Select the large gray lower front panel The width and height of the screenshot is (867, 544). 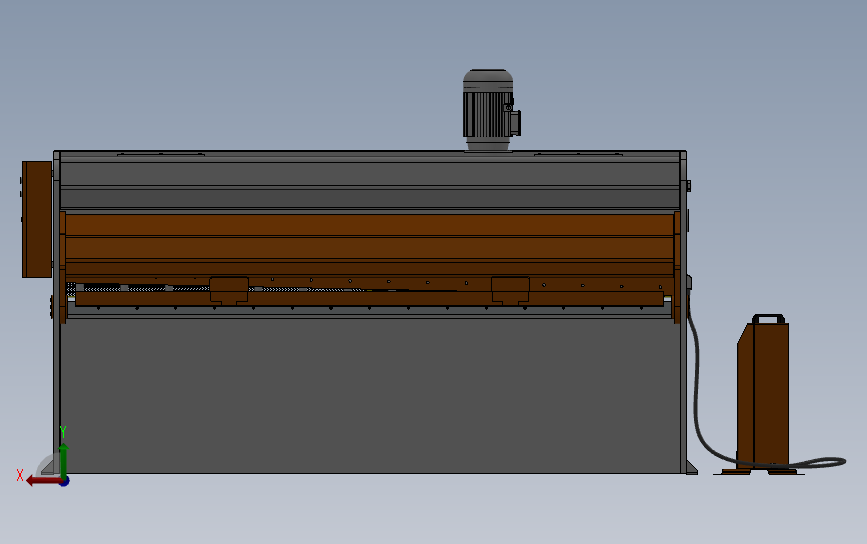click(369, 395)
